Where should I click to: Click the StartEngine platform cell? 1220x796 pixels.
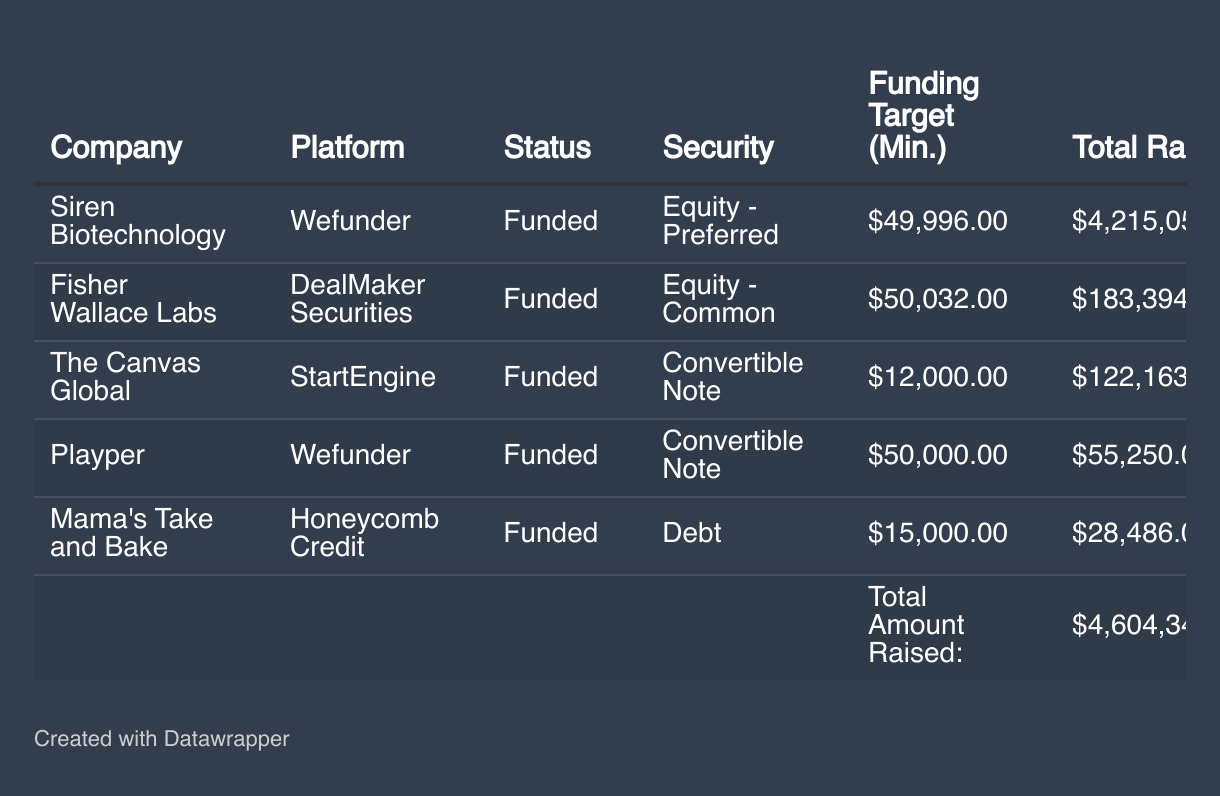pyautogui.click(x=362, y=377)
